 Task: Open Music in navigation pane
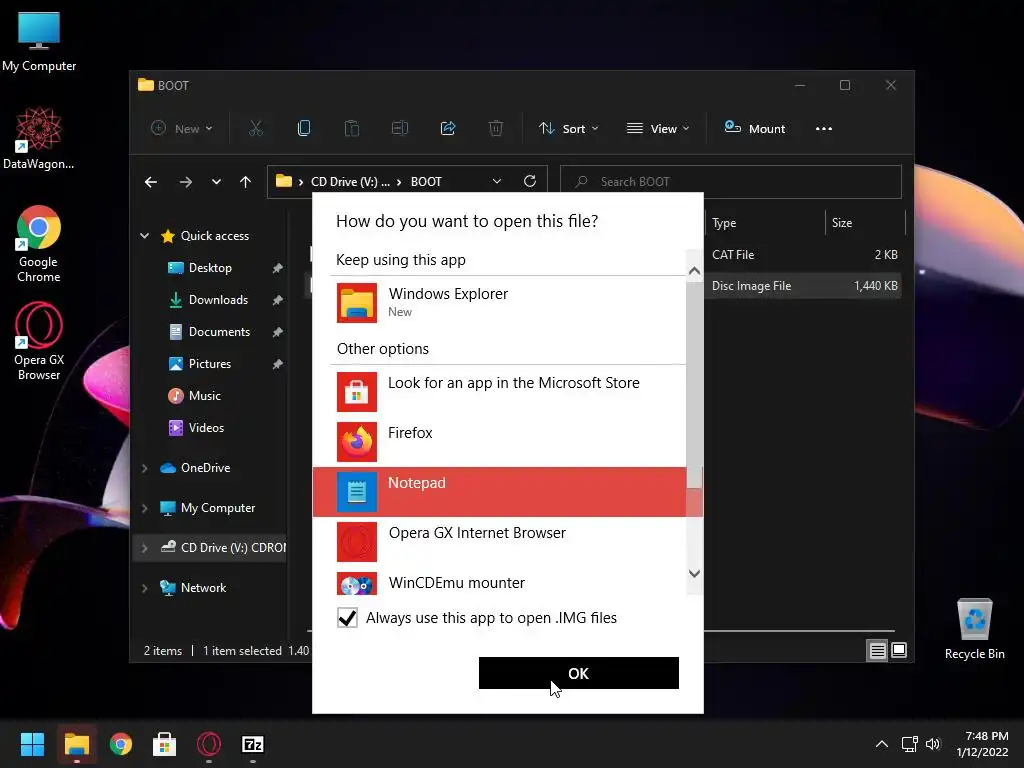204,396
